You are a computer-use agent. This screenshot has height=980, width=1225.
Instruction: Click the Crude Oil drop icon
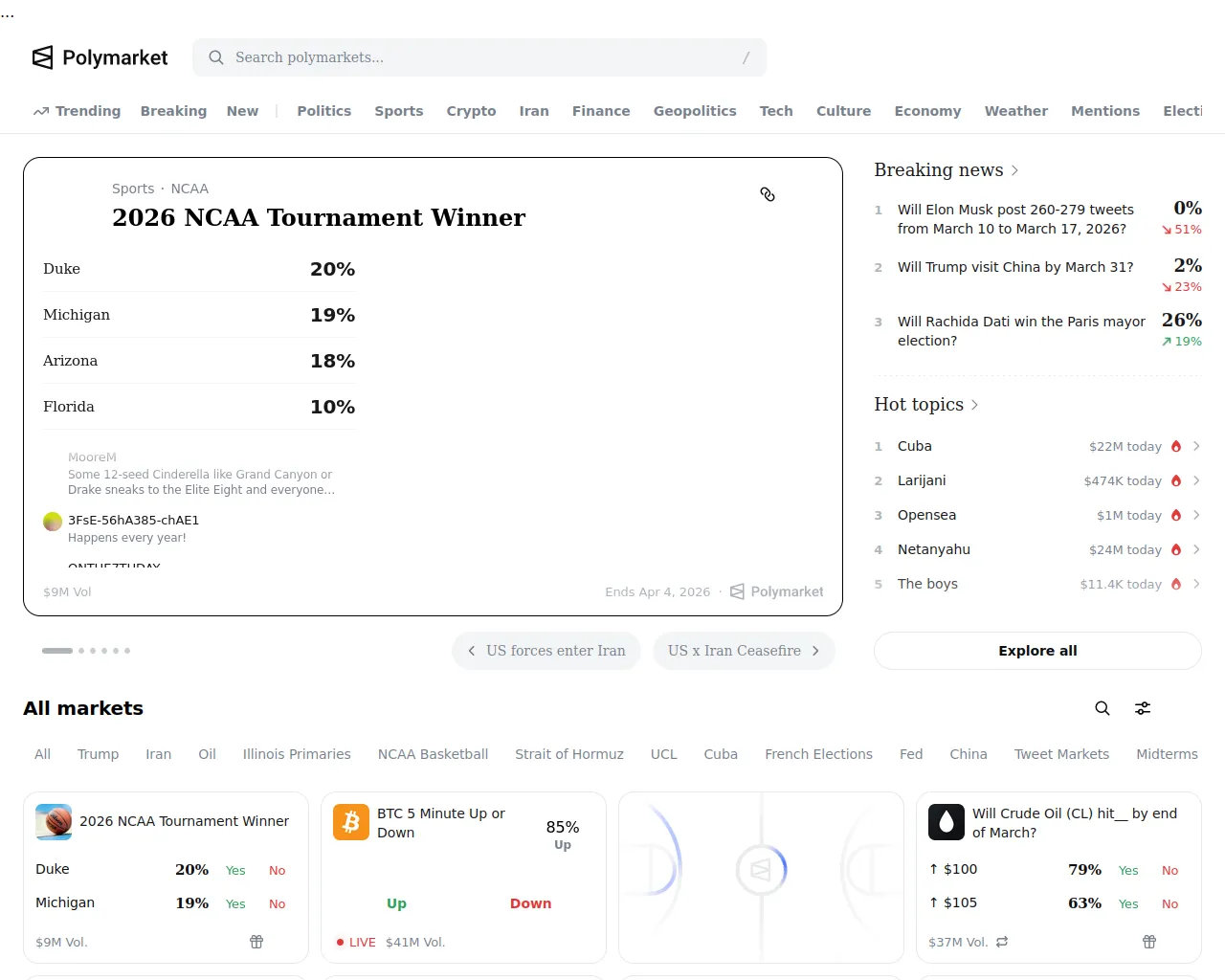(x=947, y=822)
